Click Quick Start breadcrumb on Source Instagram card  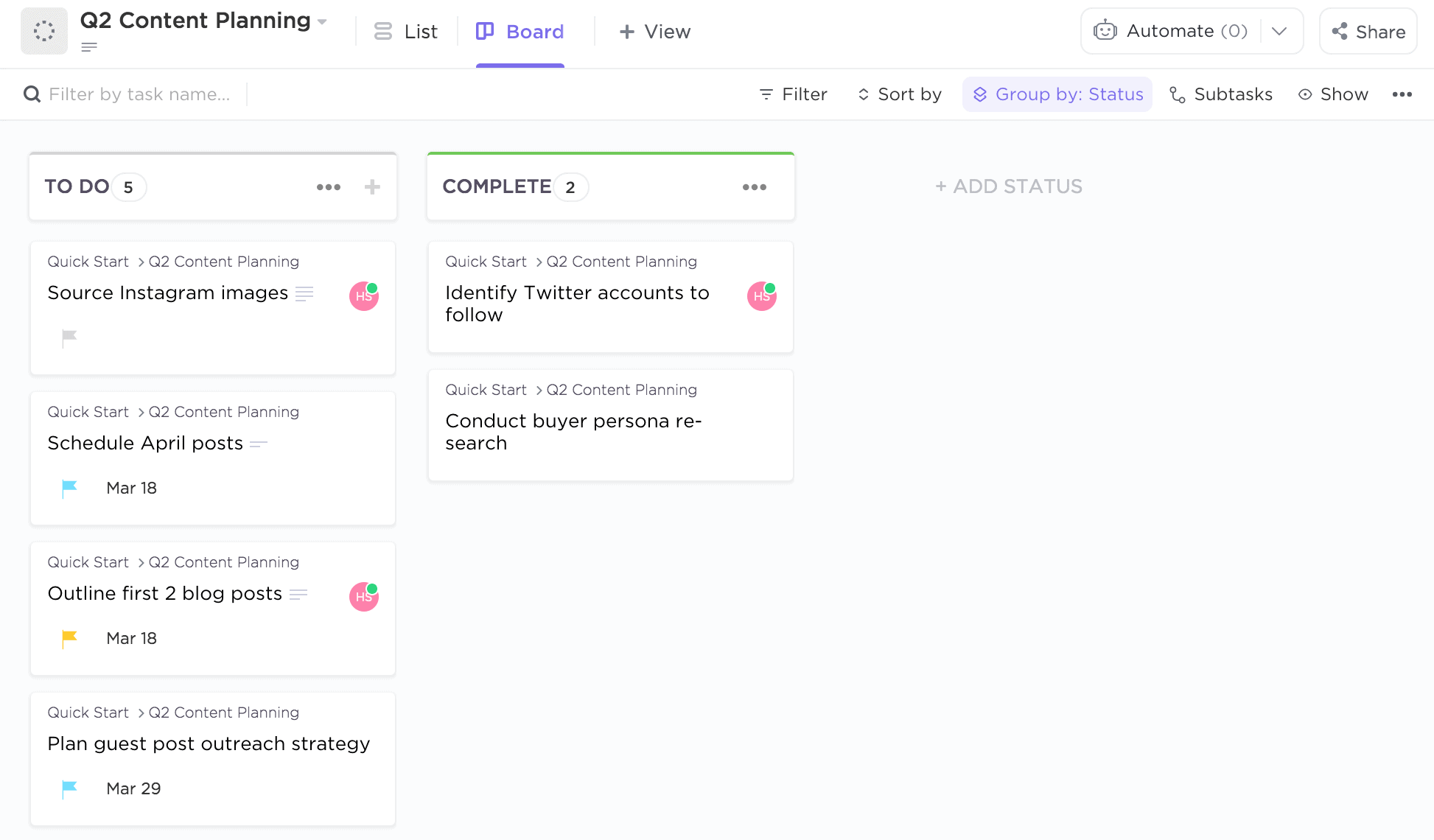(x=88, y=262)
